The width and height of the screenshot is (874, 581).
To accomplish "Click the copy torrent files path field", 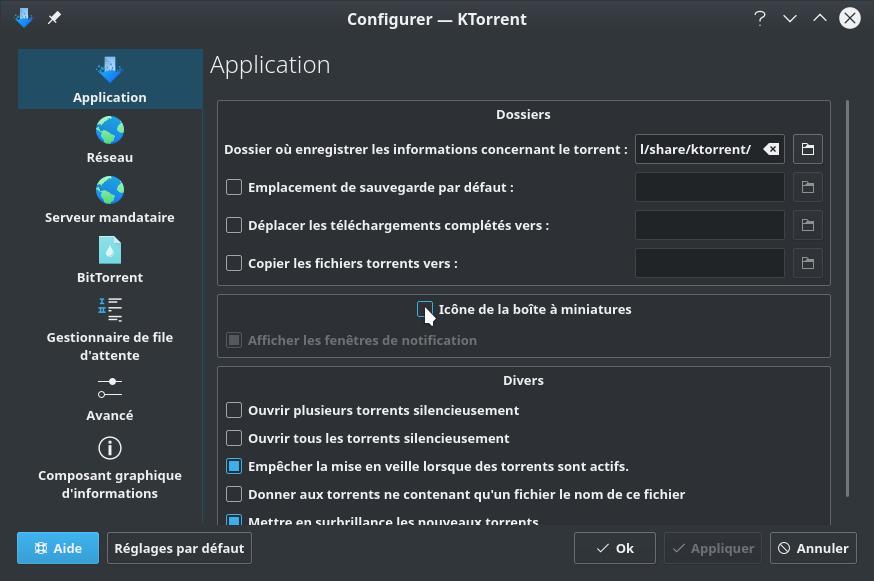I will click(x=710, y=263).
